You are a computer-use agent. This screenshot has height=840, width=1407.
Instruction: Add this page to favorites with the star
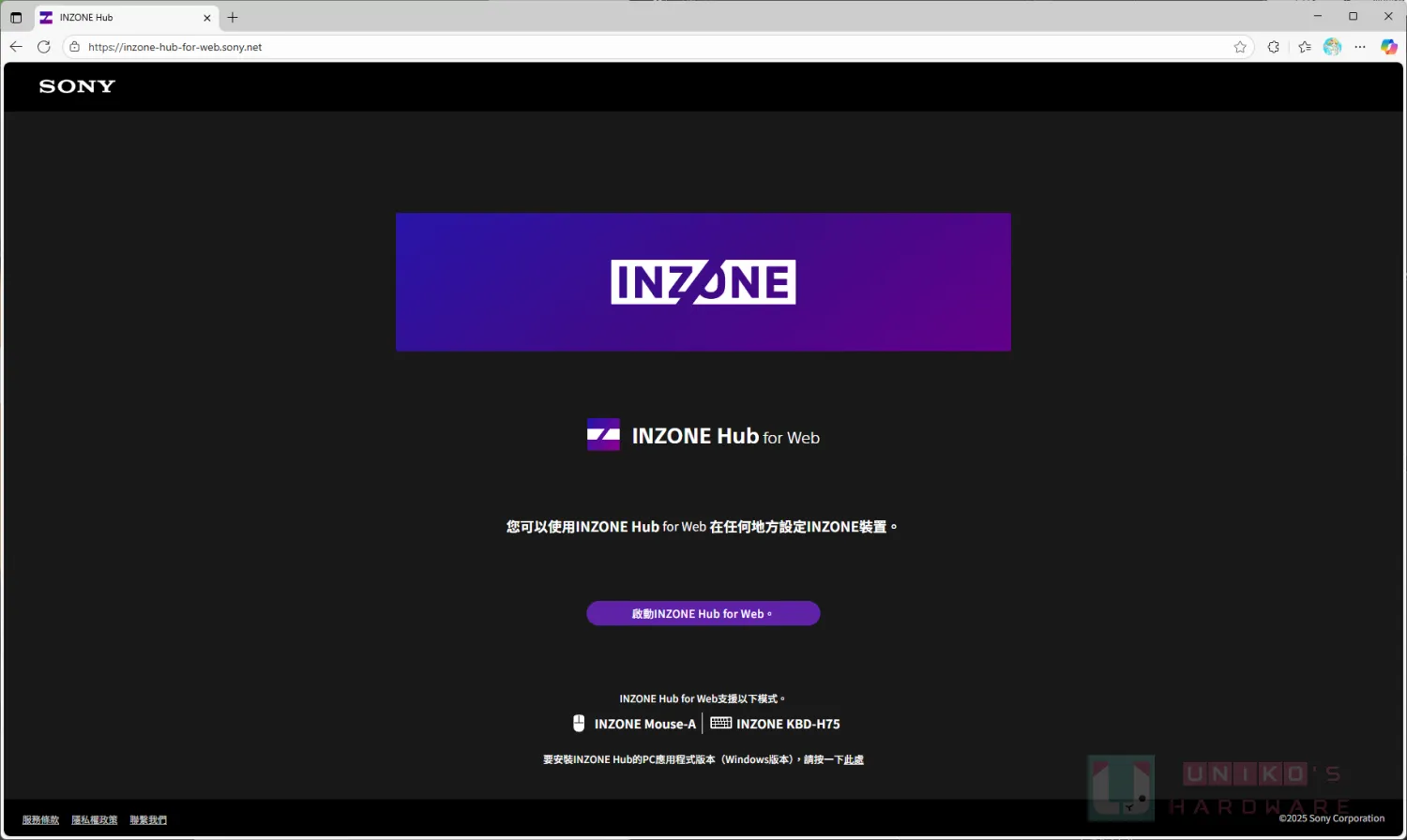(1240, 47)
